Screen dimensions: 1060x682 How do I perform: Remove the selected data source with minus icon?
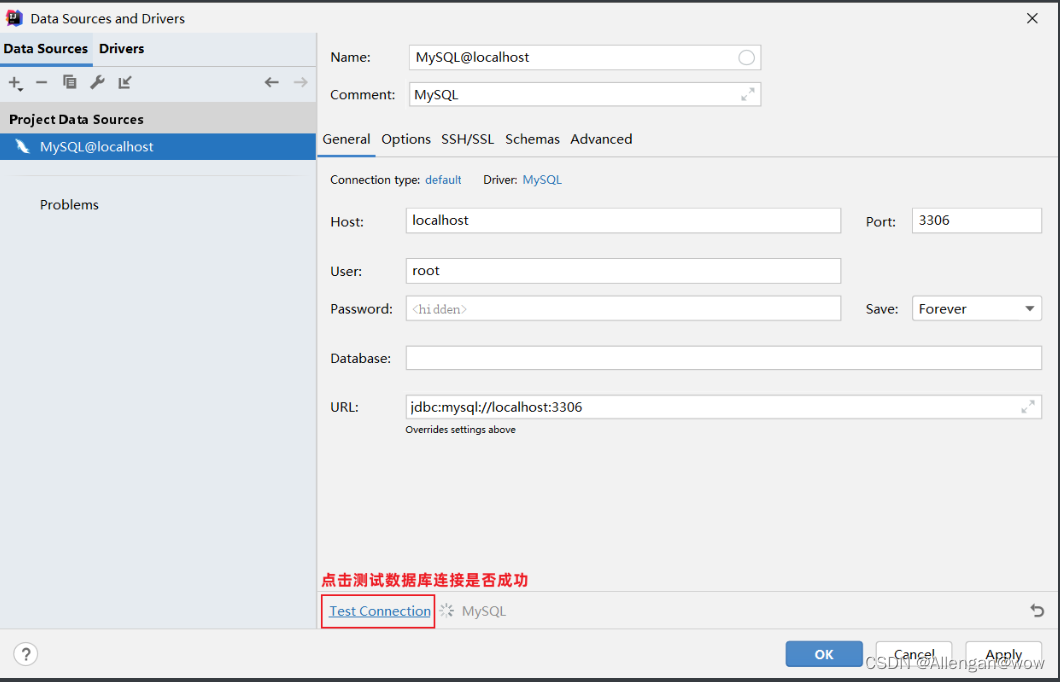point(41,82)
